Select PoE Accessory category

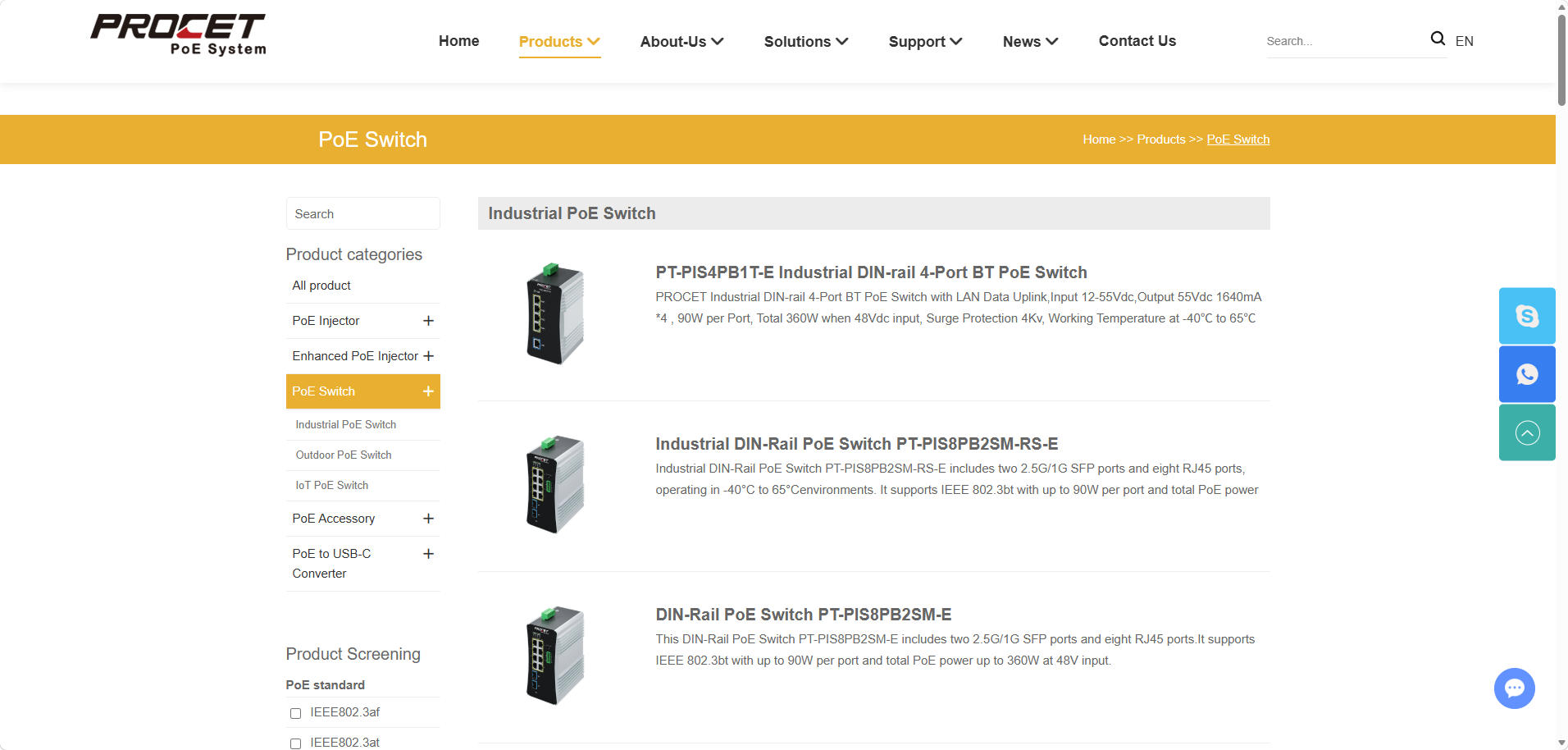point(334,519)
